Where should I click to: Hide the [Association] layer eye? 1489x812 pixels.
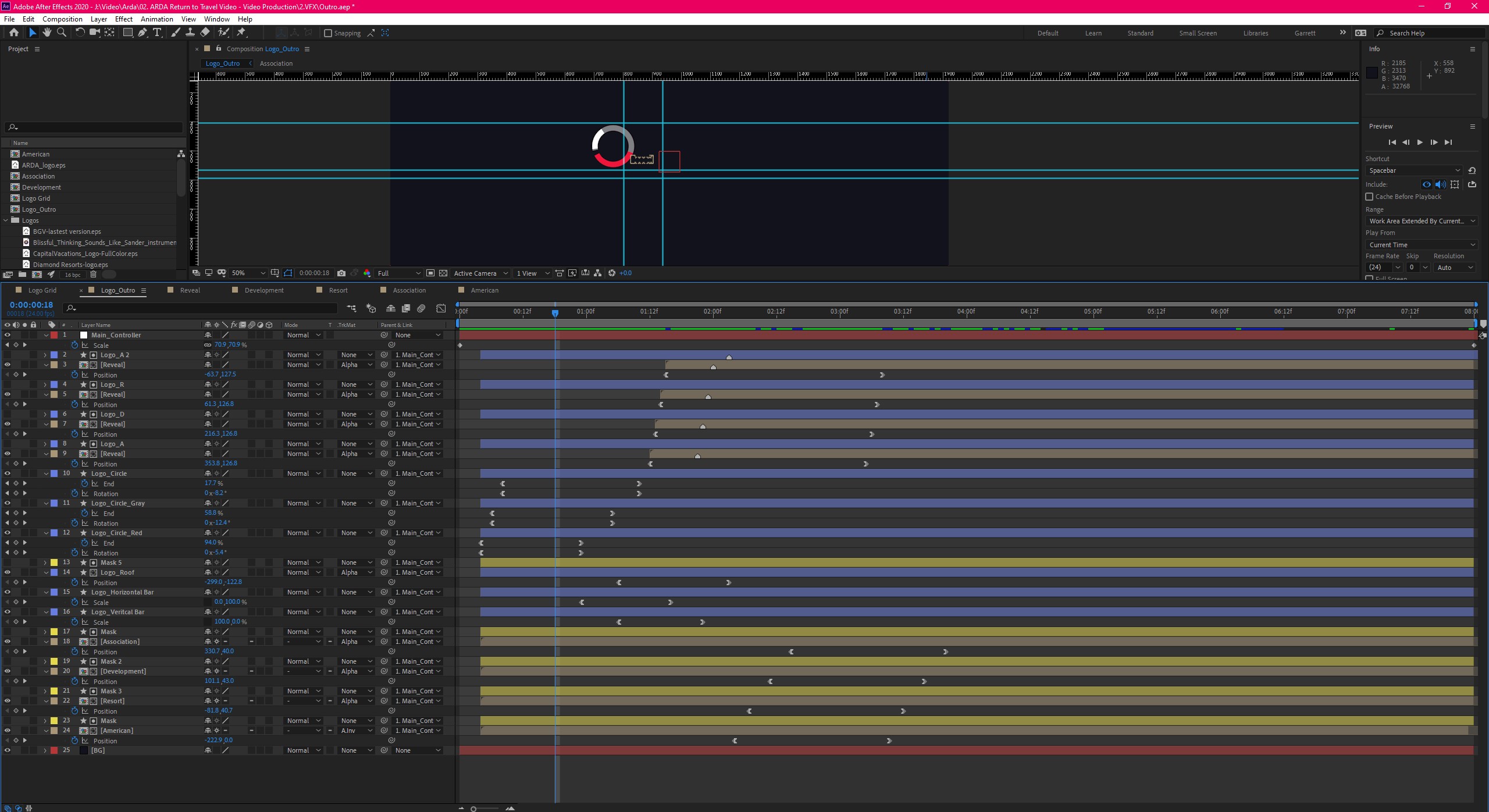tap(7, 642)
